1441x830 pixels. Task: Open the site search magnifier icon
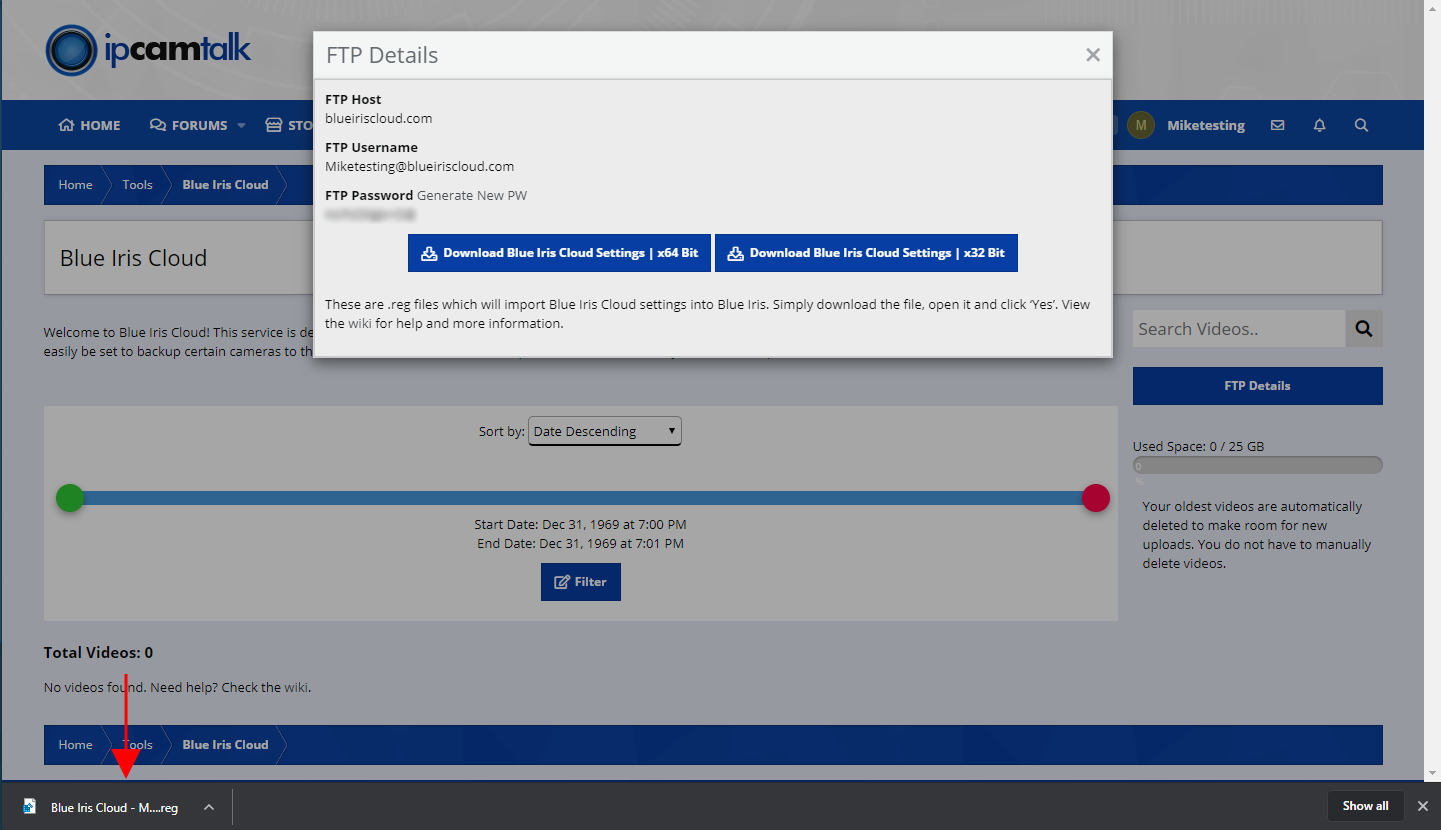click(1361, 125)
